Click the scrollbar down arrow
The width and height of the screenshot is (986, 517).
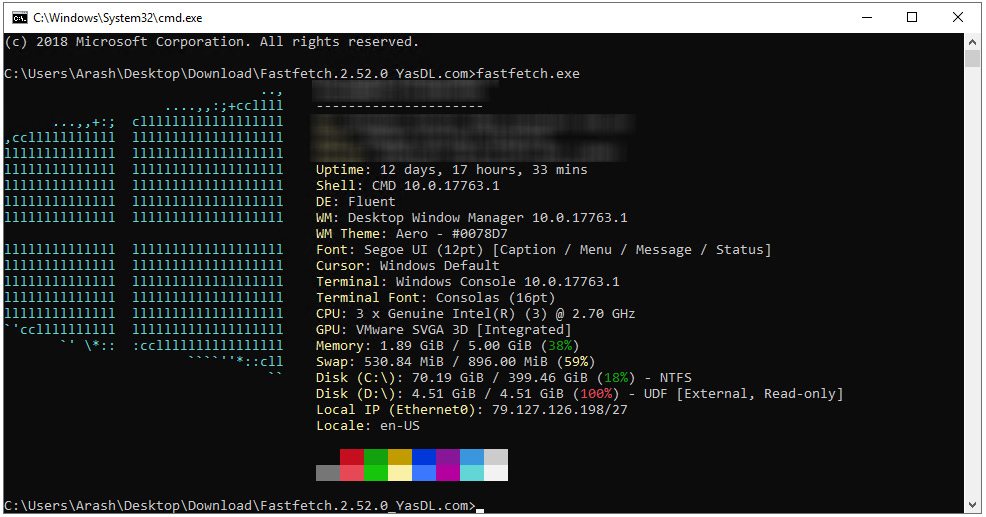coord(972,505)
